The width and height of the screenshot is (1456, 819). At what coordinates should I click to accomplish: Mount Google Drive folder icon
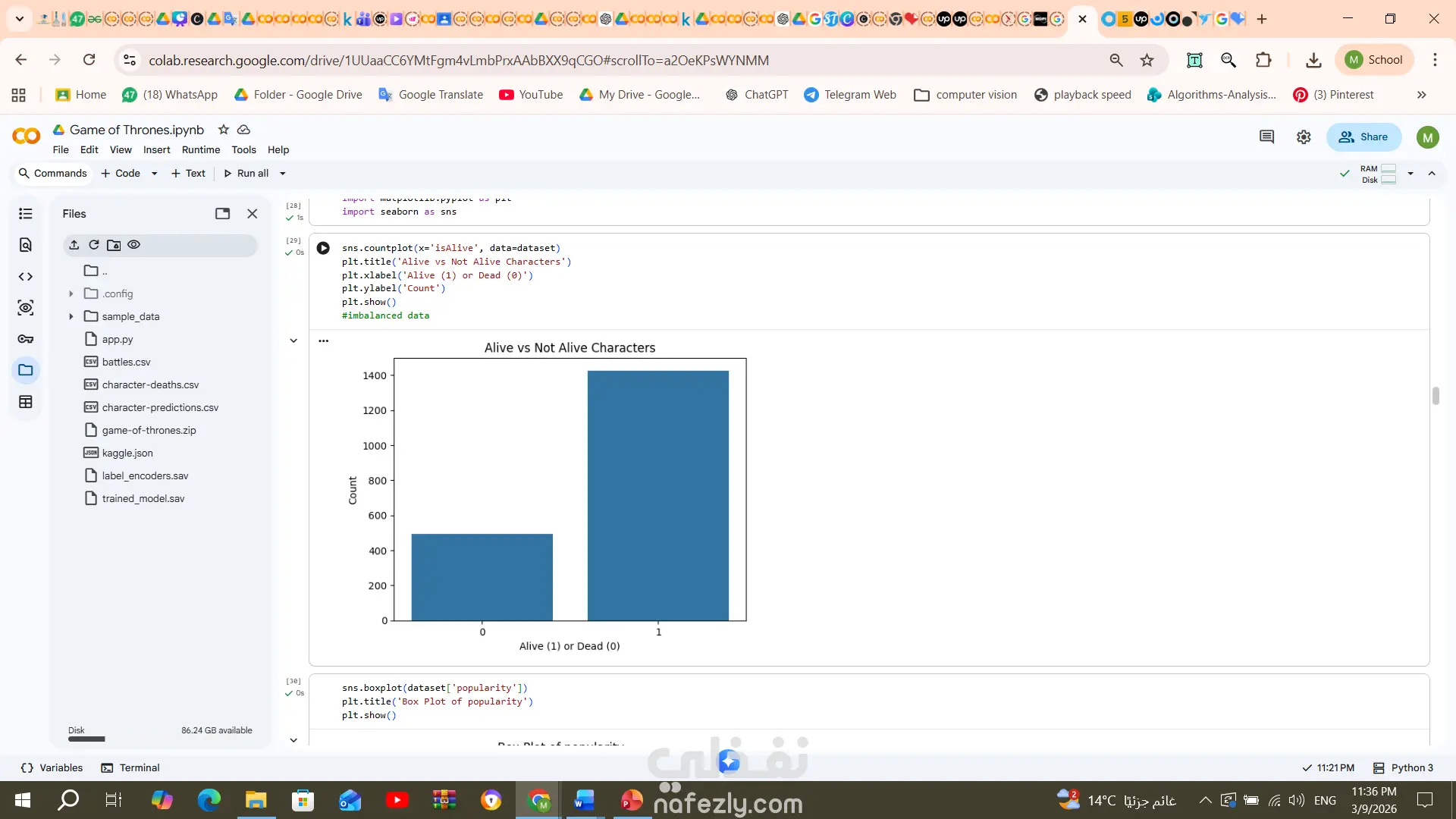pos(114,245)
